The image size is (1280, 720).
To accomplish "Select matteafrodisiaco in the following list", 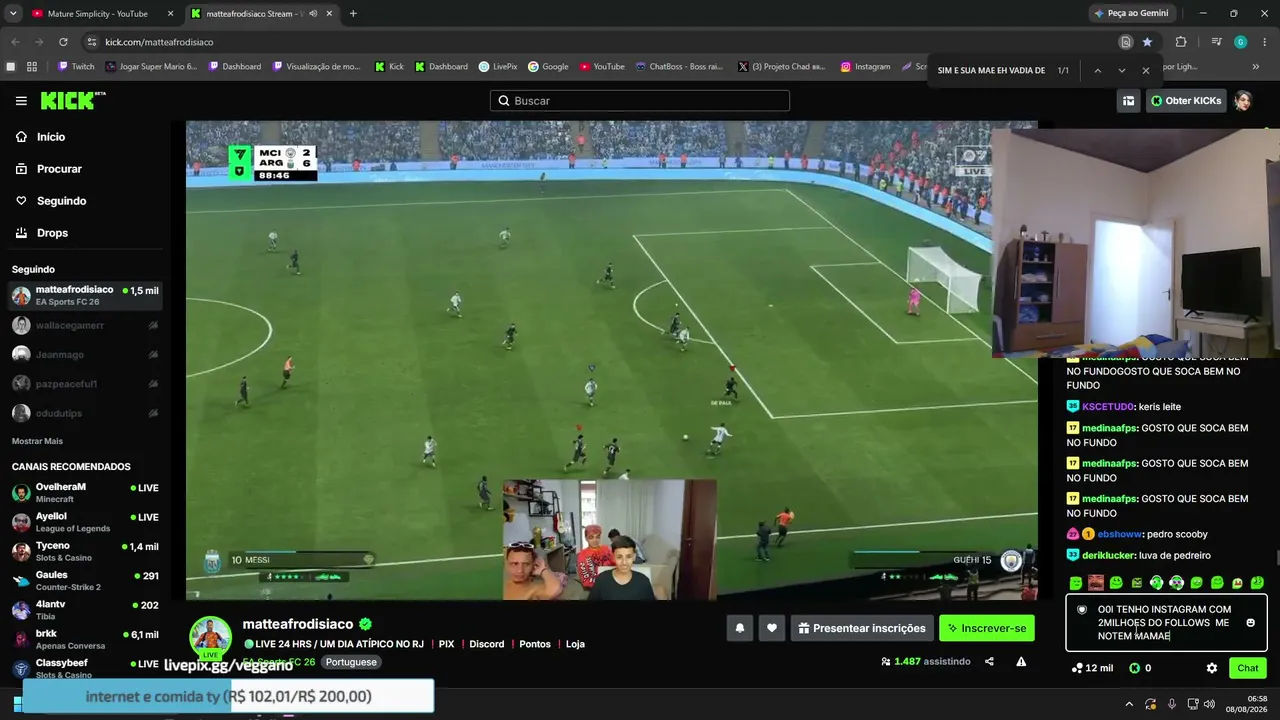I will point(85,296).
